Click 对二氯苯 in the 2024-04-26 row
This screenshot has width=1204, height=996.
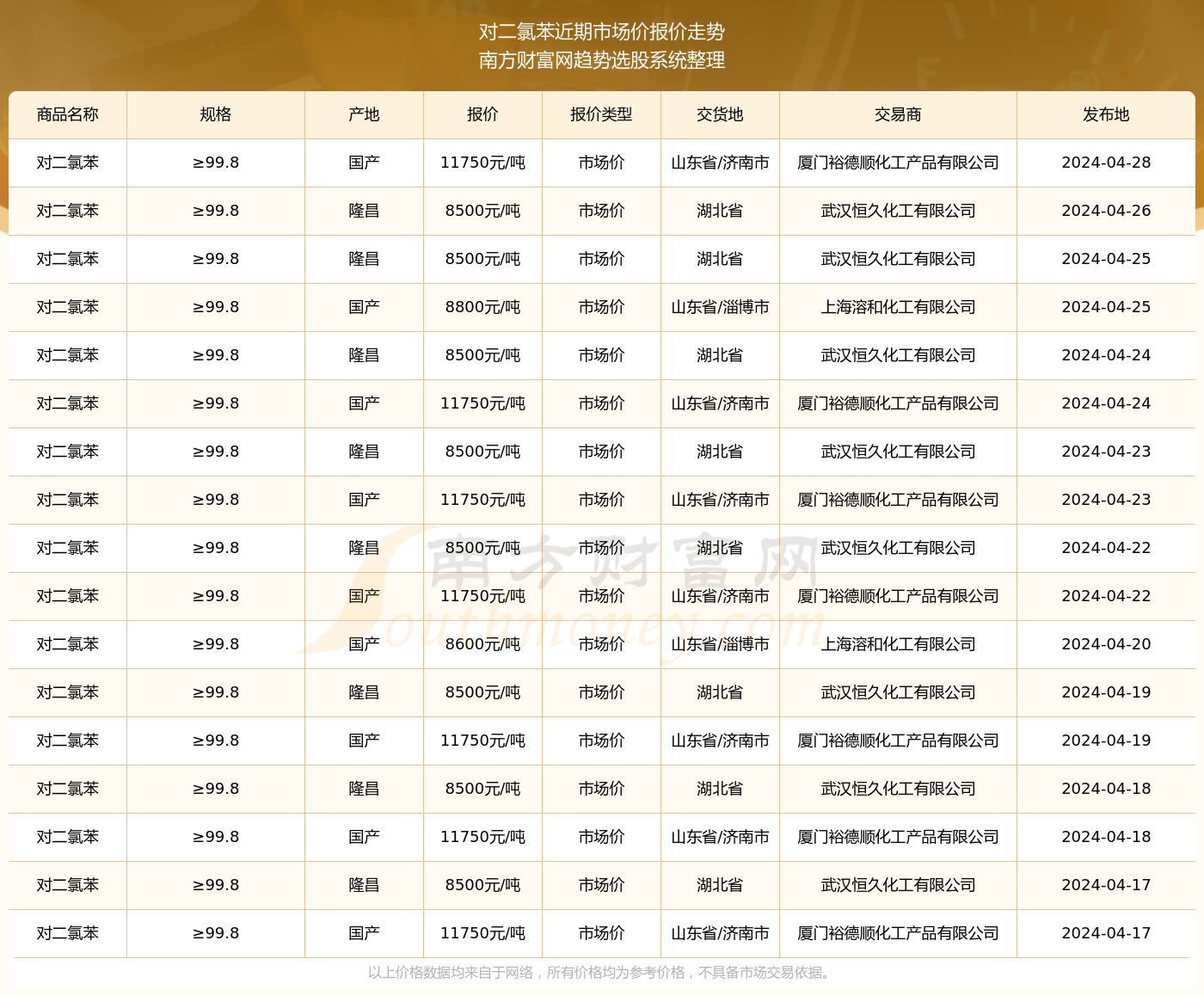[68, 211]
